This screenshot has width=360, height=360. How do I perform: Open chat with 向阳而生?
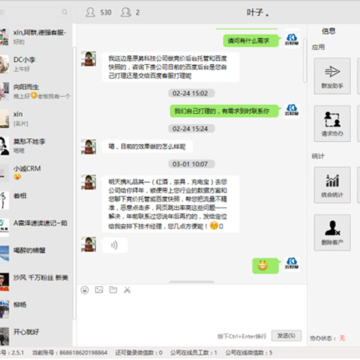(x=36, y=91)
